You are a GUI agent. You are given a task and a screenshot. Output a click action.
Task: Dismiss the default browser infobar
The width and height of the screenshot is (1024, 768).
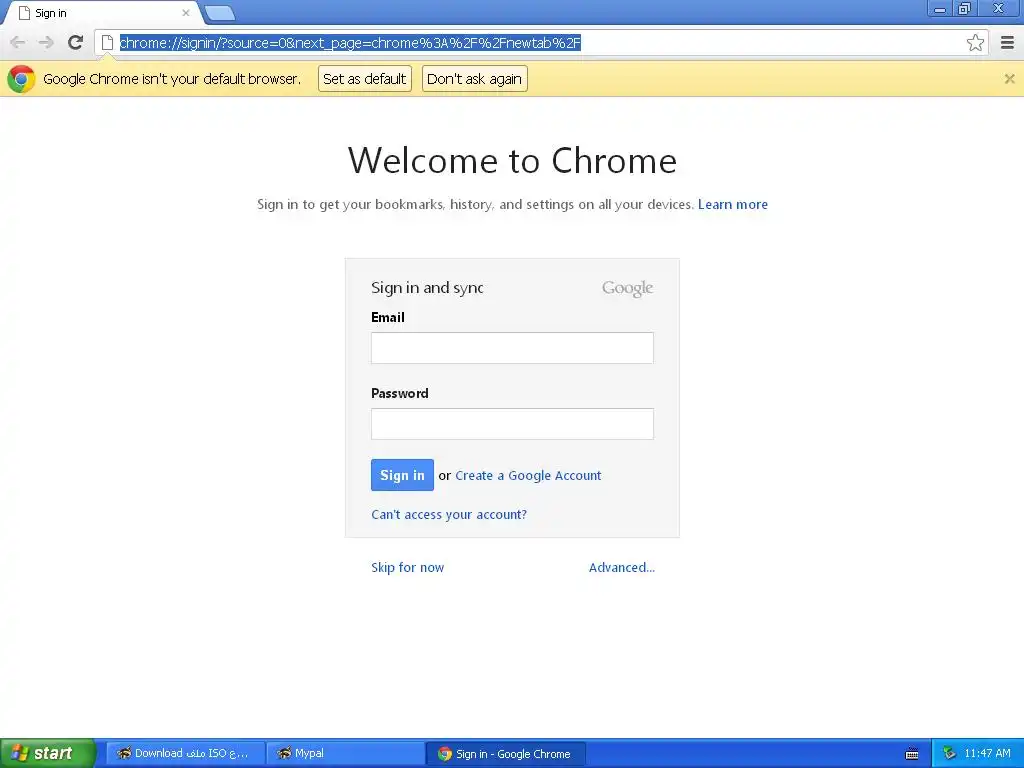[x=1009, y=78]
